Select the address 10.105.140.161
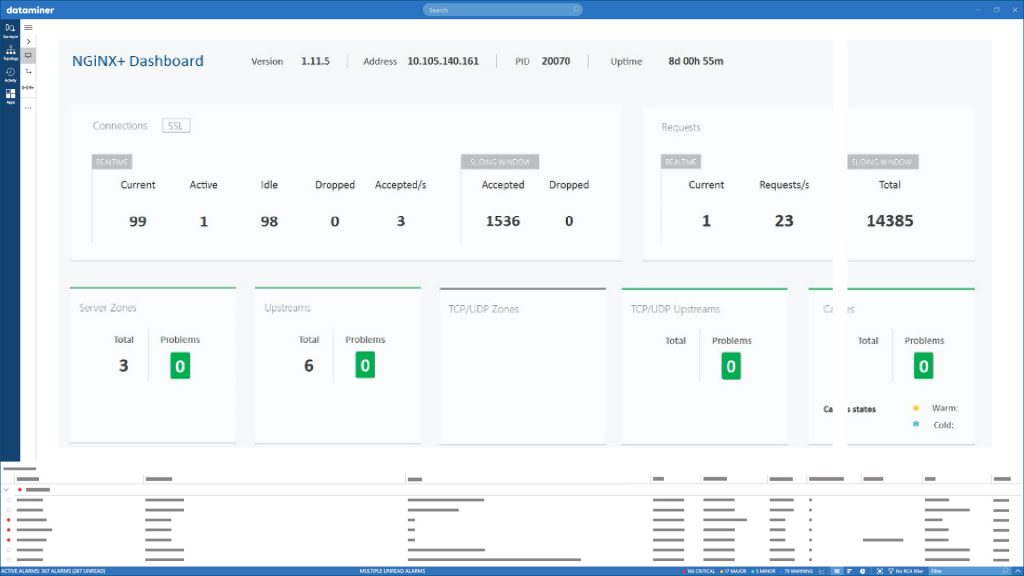Image resolution: width=1024 pixels, height=576 pixels. pyautogui.click(x=443, y=61)
